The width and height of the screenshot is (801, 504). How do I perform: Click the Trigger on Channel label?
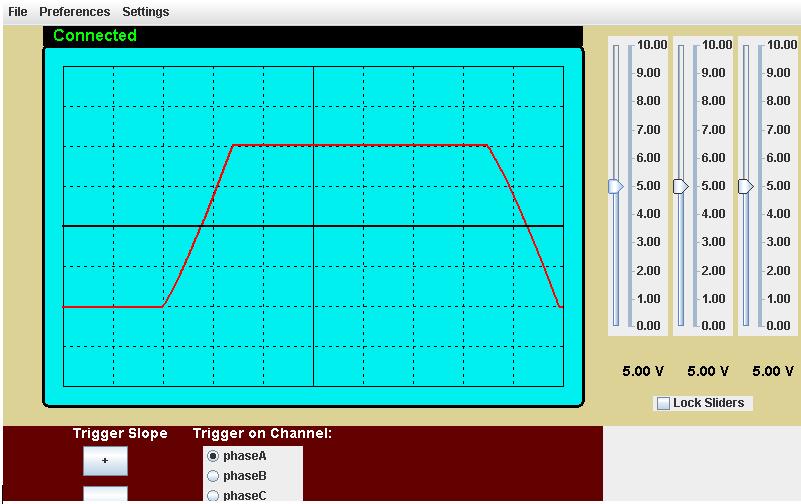pyautogui.click(x=262, y=434)
